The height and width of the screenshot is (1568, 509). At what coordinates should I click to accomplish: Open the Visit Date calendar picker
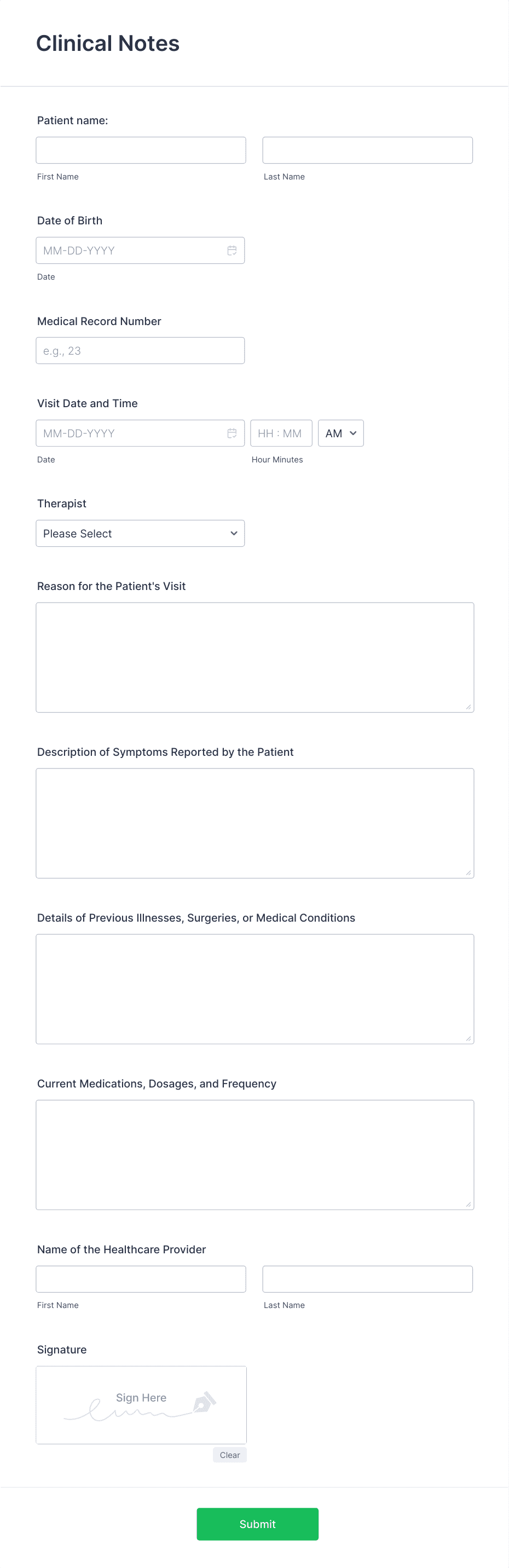click(232, 433)
